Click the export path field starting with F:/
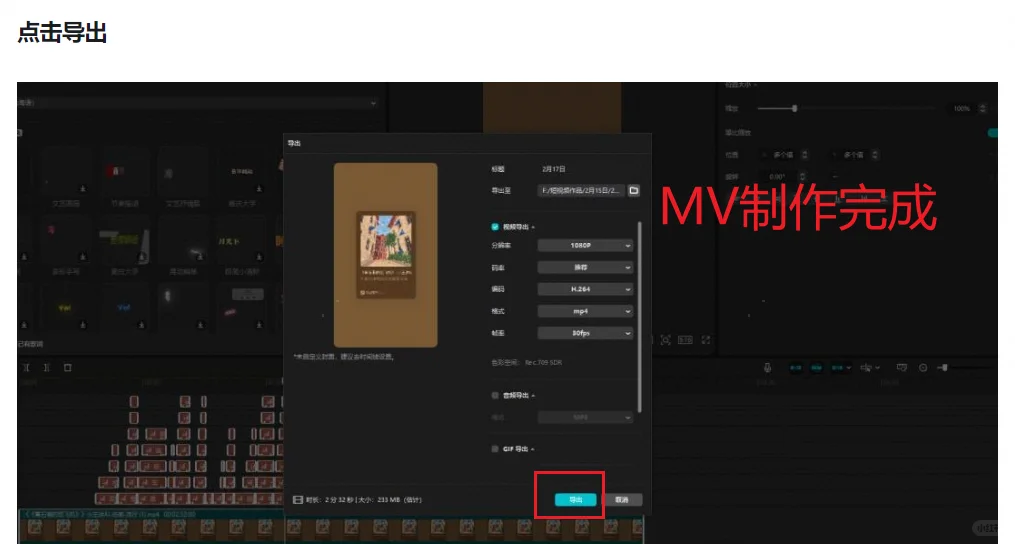Screen dimensions: 1015x544 581,190
